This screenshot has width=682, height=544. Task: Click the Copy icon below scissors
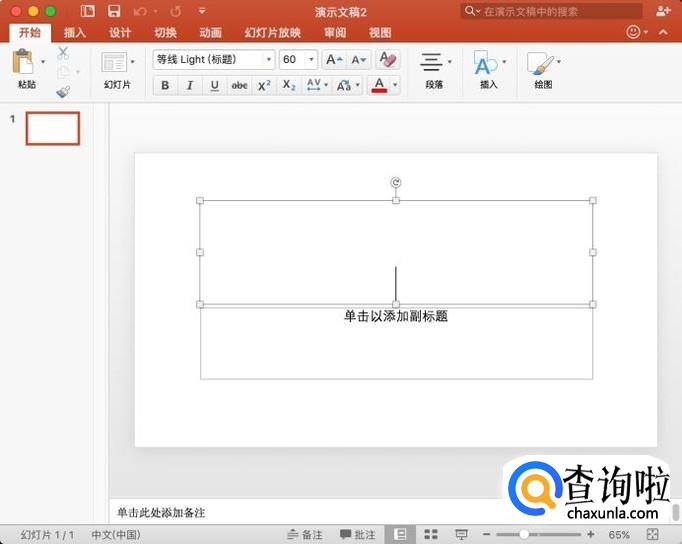[x=64, y=72]
